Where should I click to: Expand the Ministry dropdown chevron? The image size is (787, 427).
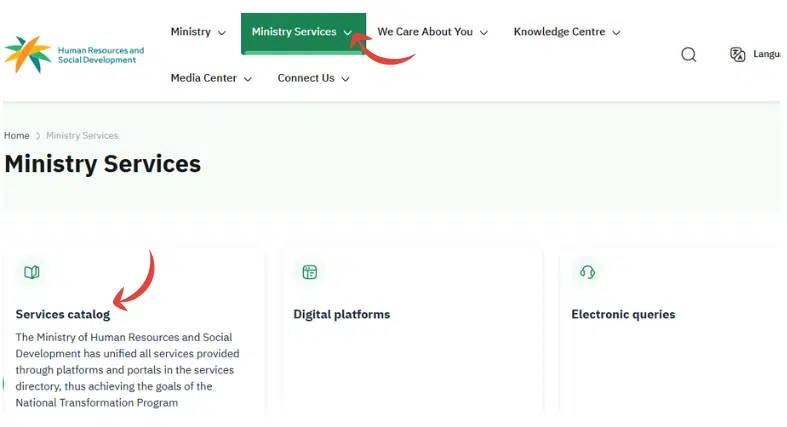222,33
